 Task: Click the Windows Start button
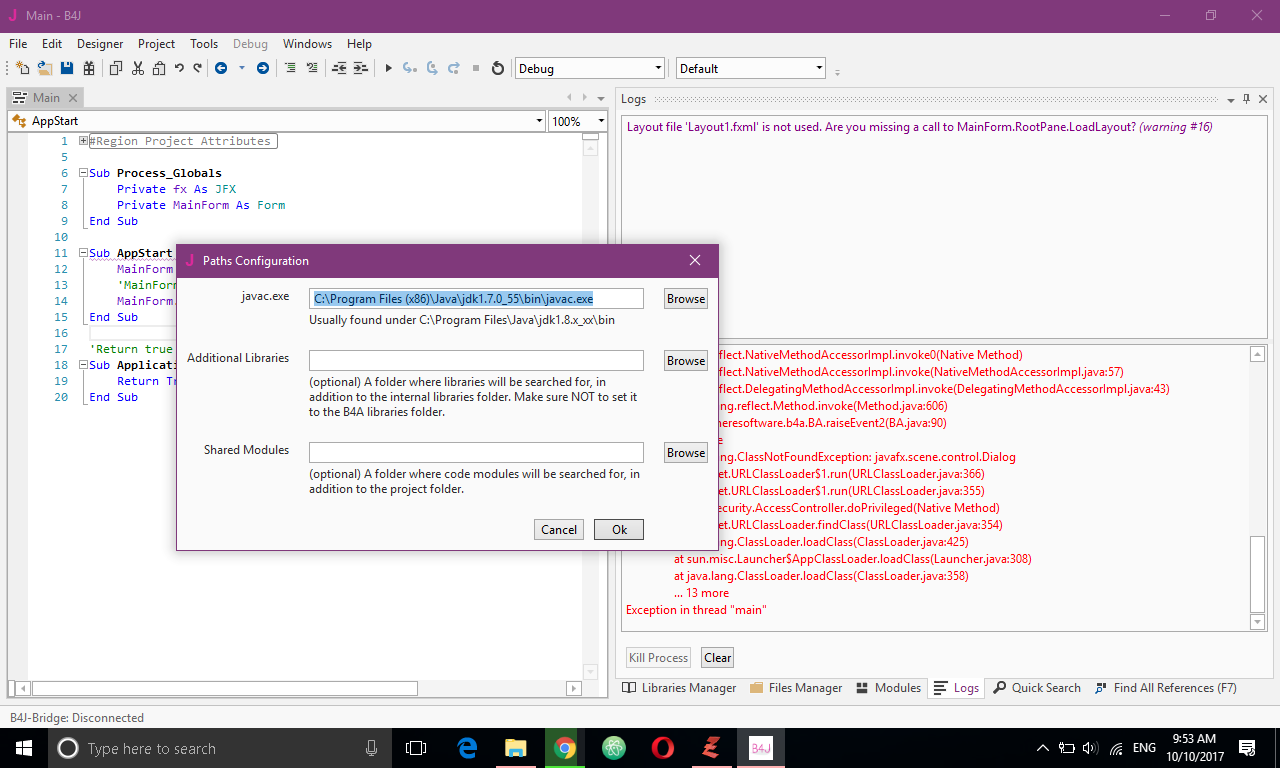(22, 748)
